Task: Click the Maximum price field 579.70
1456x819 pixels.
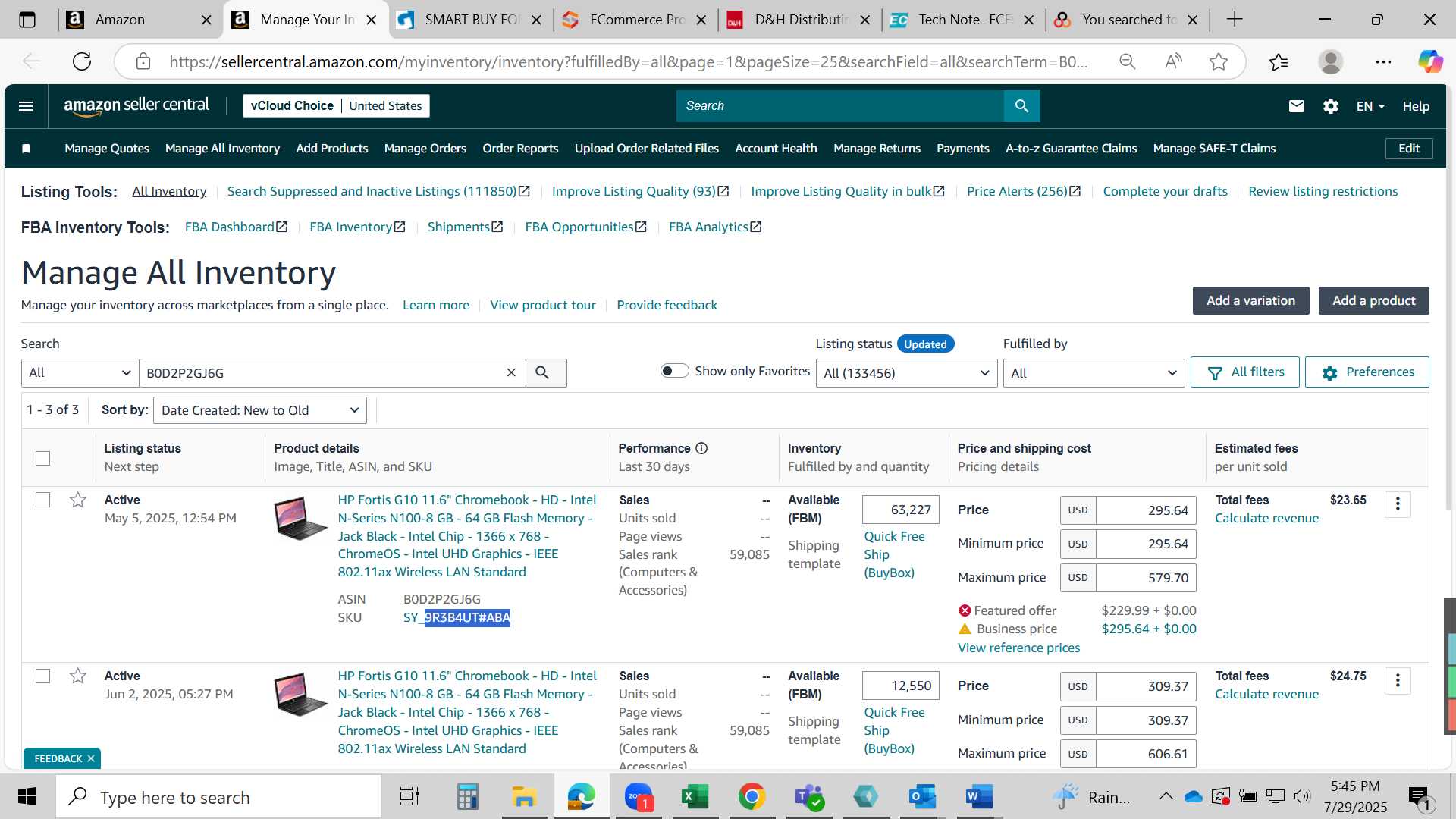Action: 1145,578
